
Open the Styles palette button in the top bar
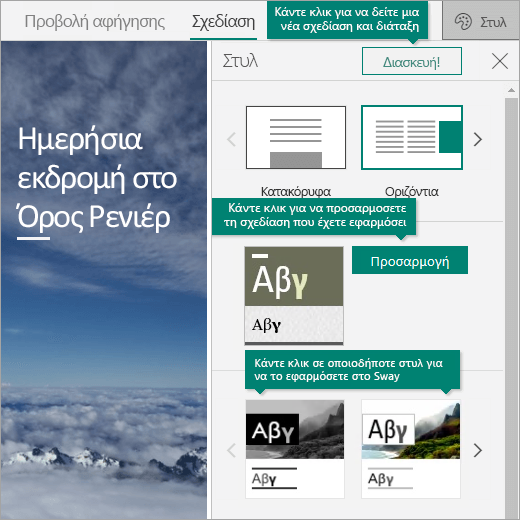click(480, 21)
